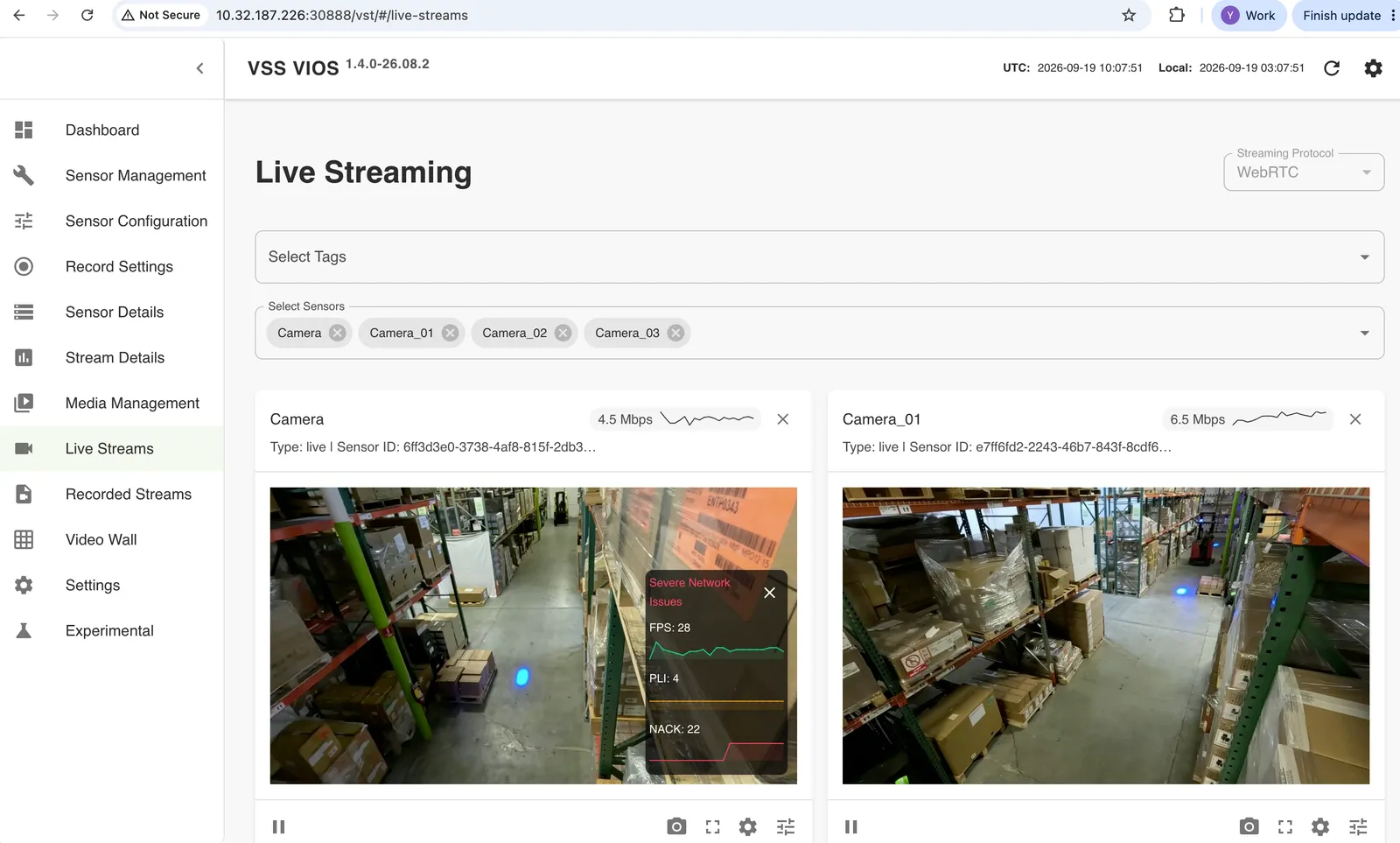Click the Live Streams camera icon

(24, 448)
